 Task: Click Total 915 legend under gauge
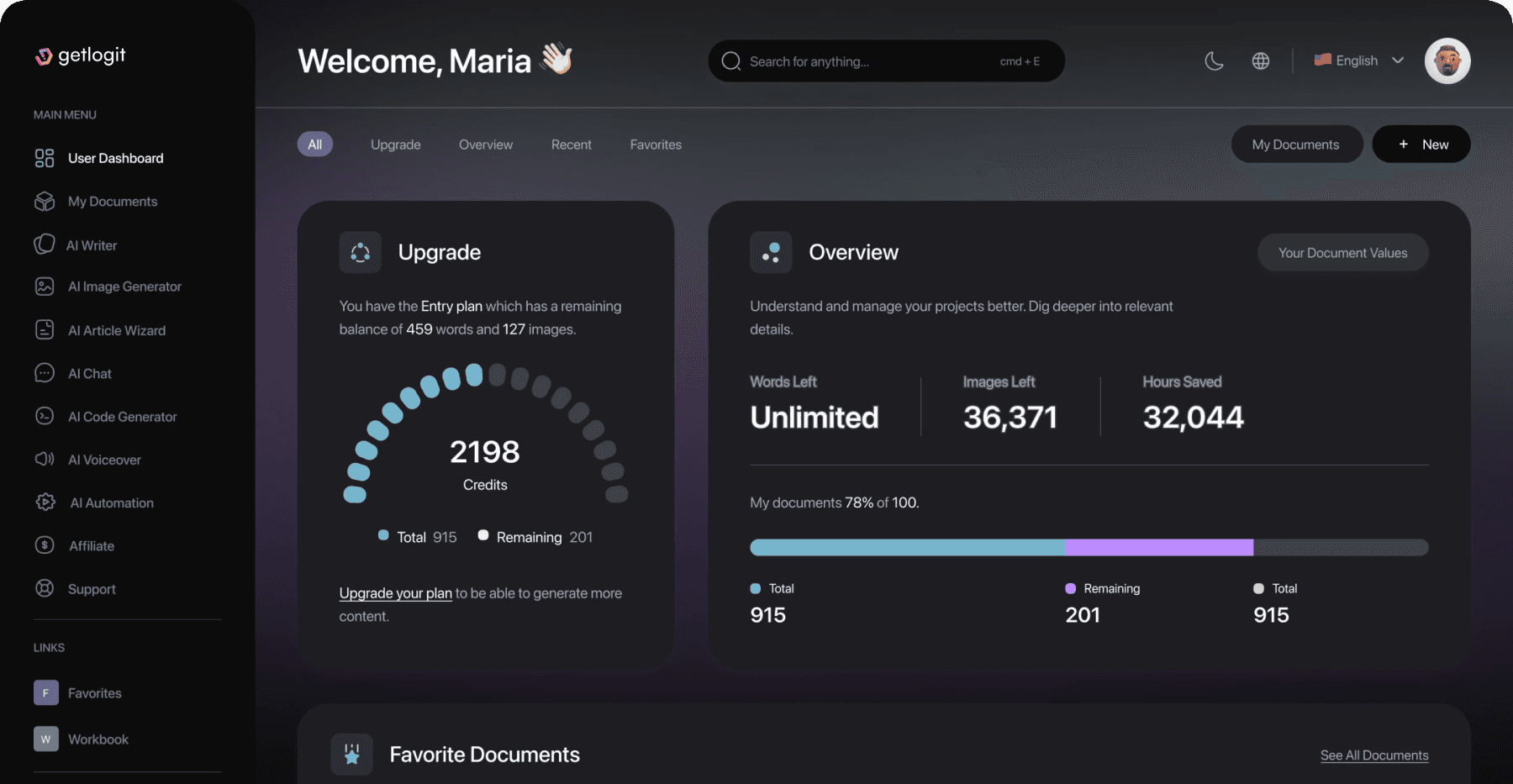pyautogui.click(x=418, y=537)
